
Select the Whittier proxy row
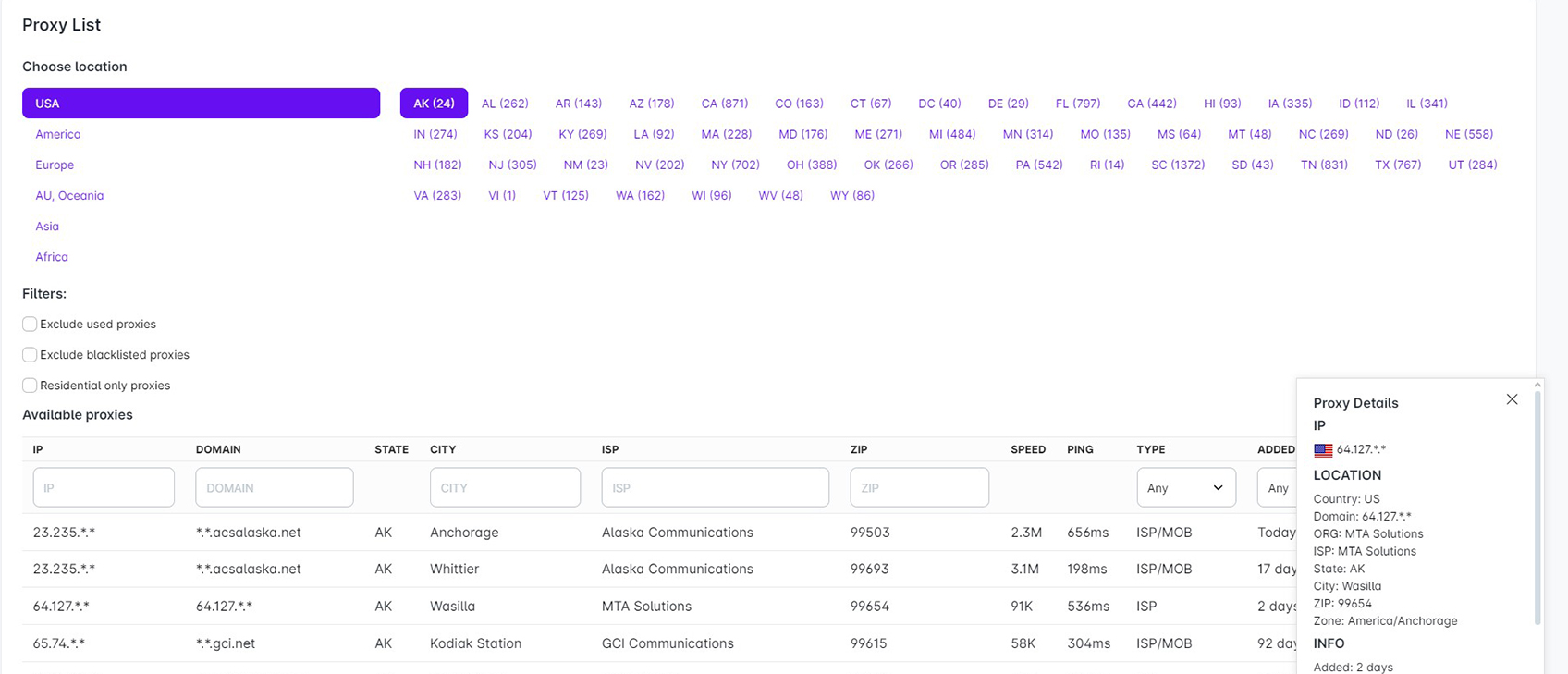[660, 569]
